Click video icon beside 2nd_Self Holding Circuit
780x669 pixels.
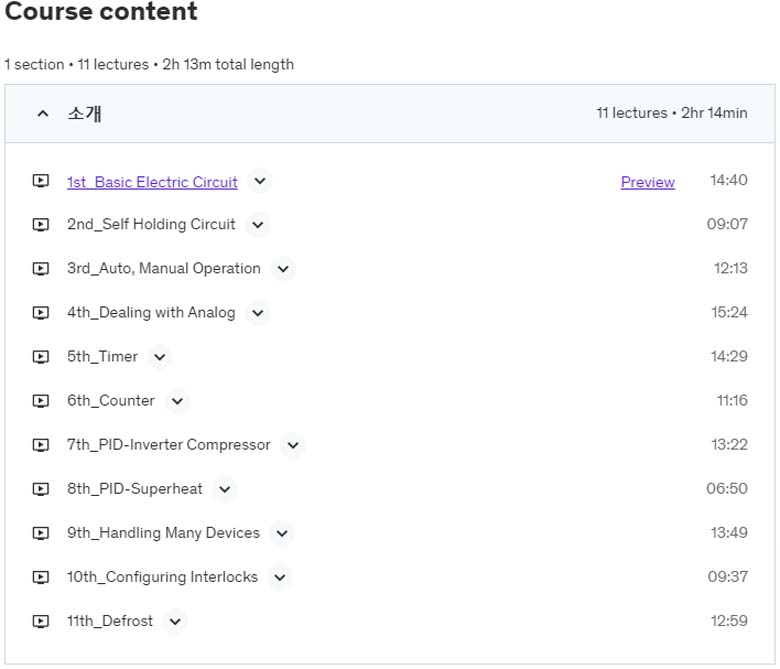(40, 225)
